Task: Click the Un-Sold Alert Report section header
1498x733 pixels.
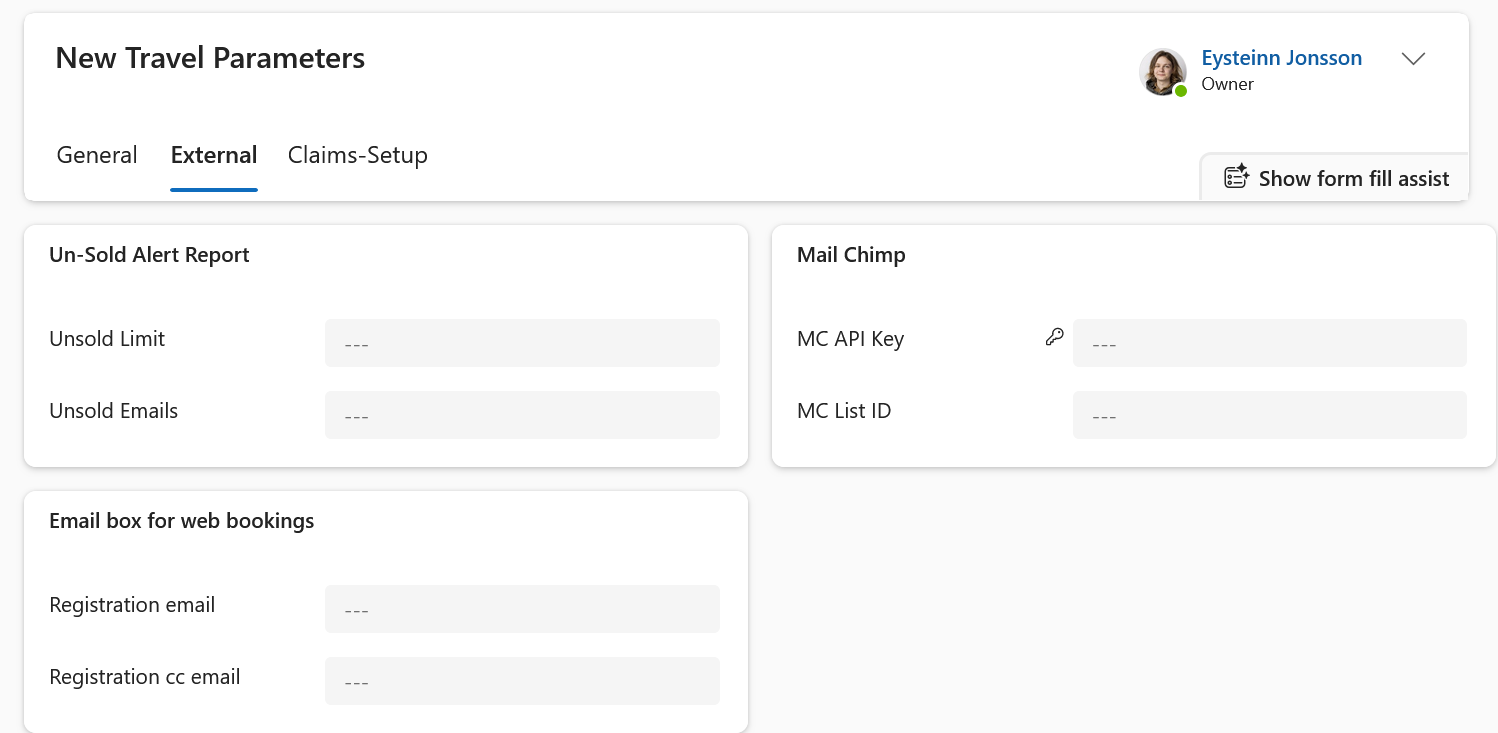Action: [x=149, y=255]
